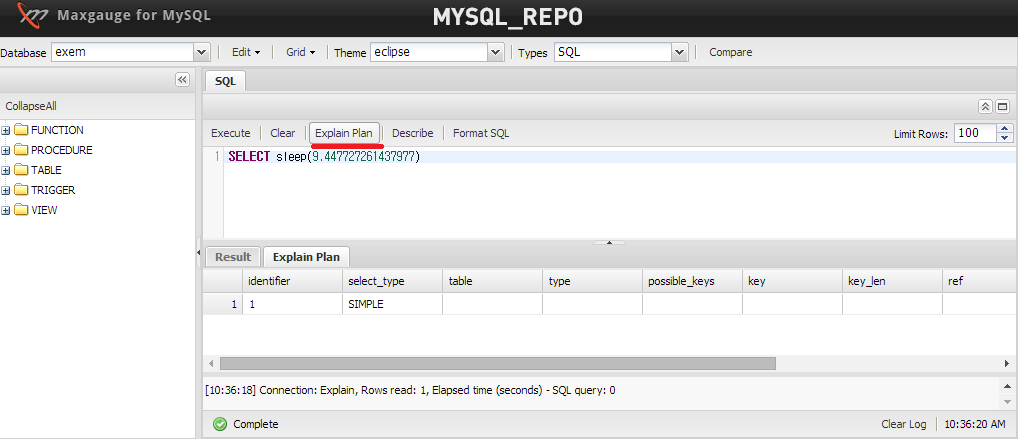Click the green Complete status check icon

point(220,424)
